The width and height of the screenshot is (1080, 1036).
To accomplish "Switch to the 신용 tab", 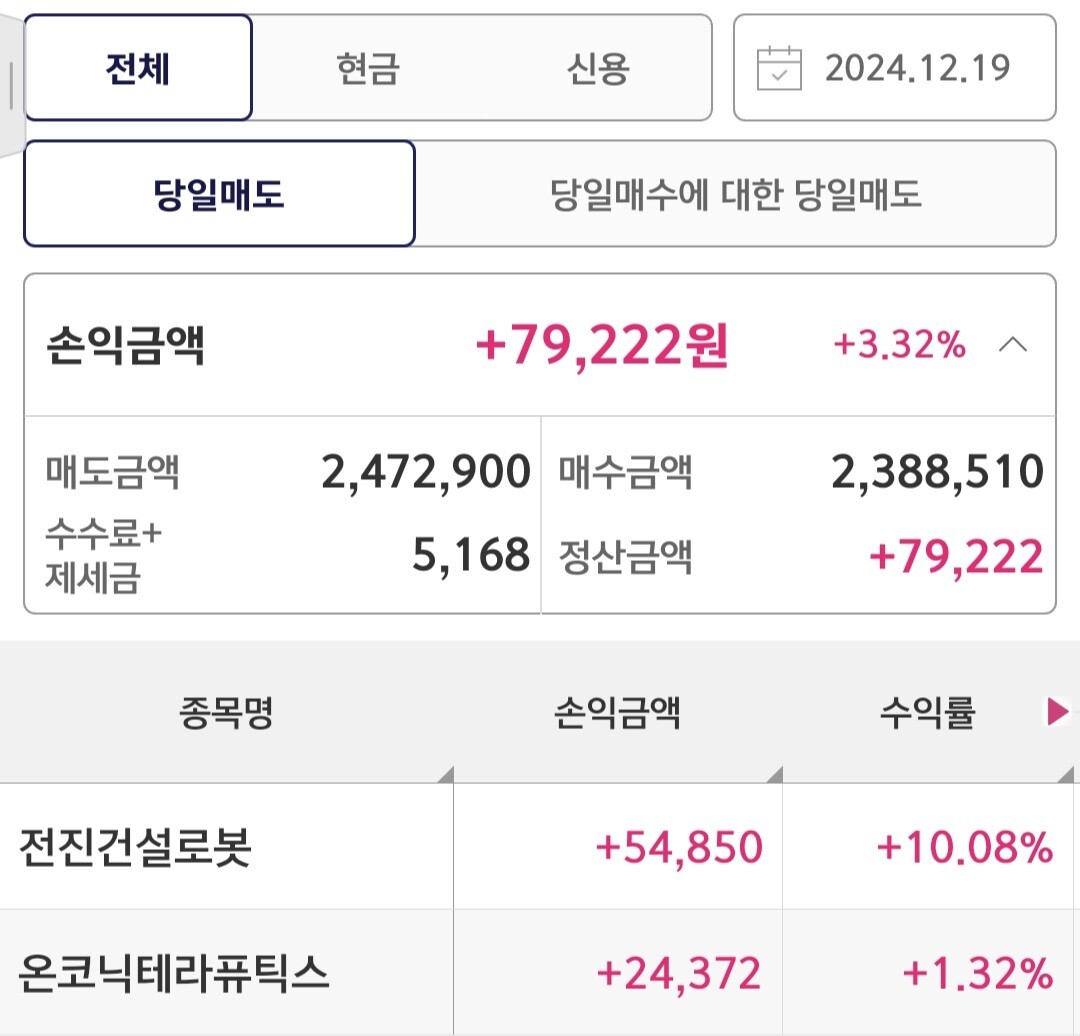I will pyautogui.click(x=598, y=68).
